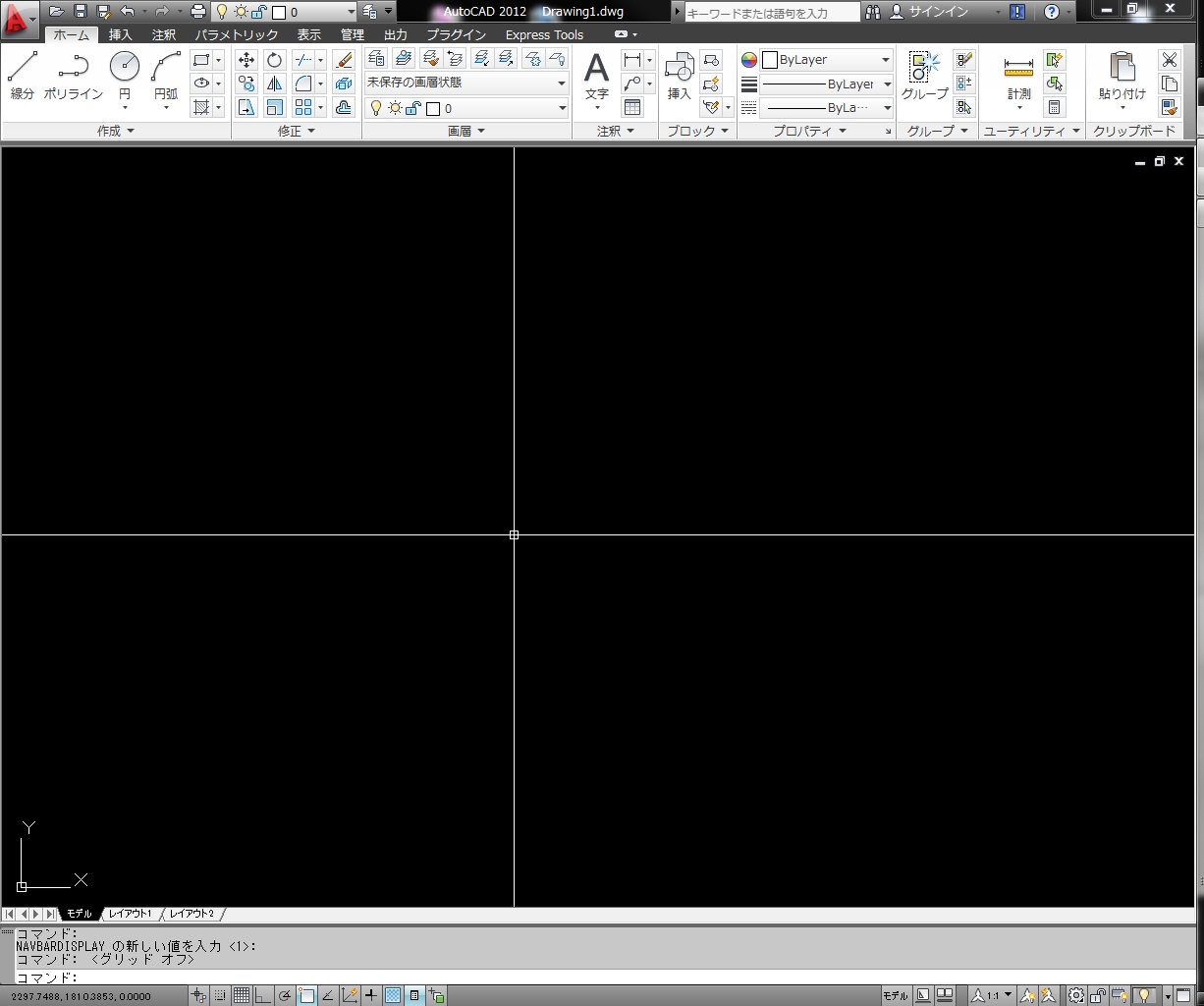
Task: Expand the ブロック panel title
Action: pyautogui.click(x=697, y=131)
